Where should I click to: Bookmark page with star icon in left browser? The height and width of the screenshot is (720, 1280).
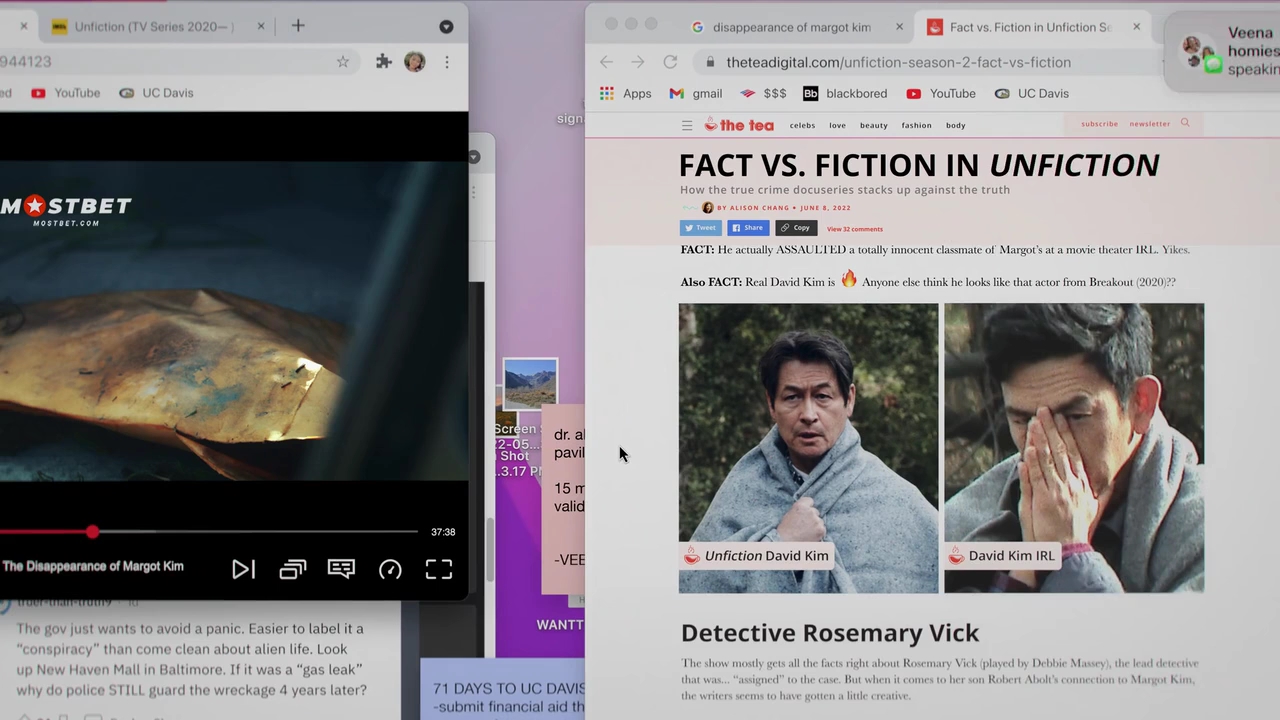coord(343,62)
